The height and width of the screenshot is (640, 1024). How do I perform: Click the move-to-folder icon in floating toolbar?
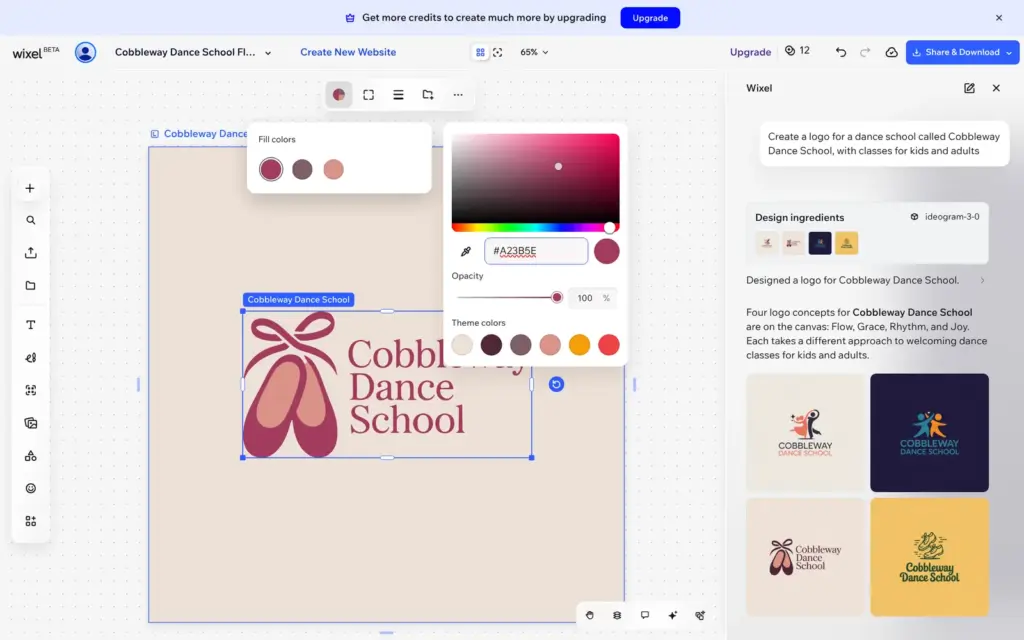pos(428,95)
